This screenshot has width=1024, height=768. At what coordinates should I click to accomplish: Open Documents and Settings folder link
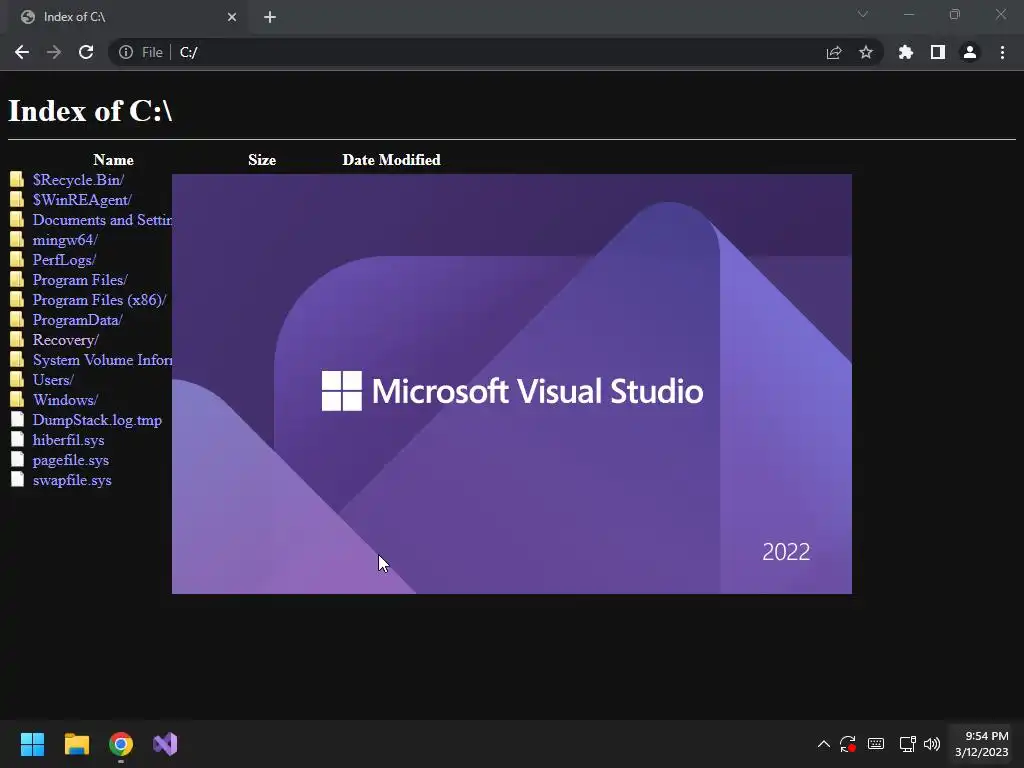click(103, 220)
